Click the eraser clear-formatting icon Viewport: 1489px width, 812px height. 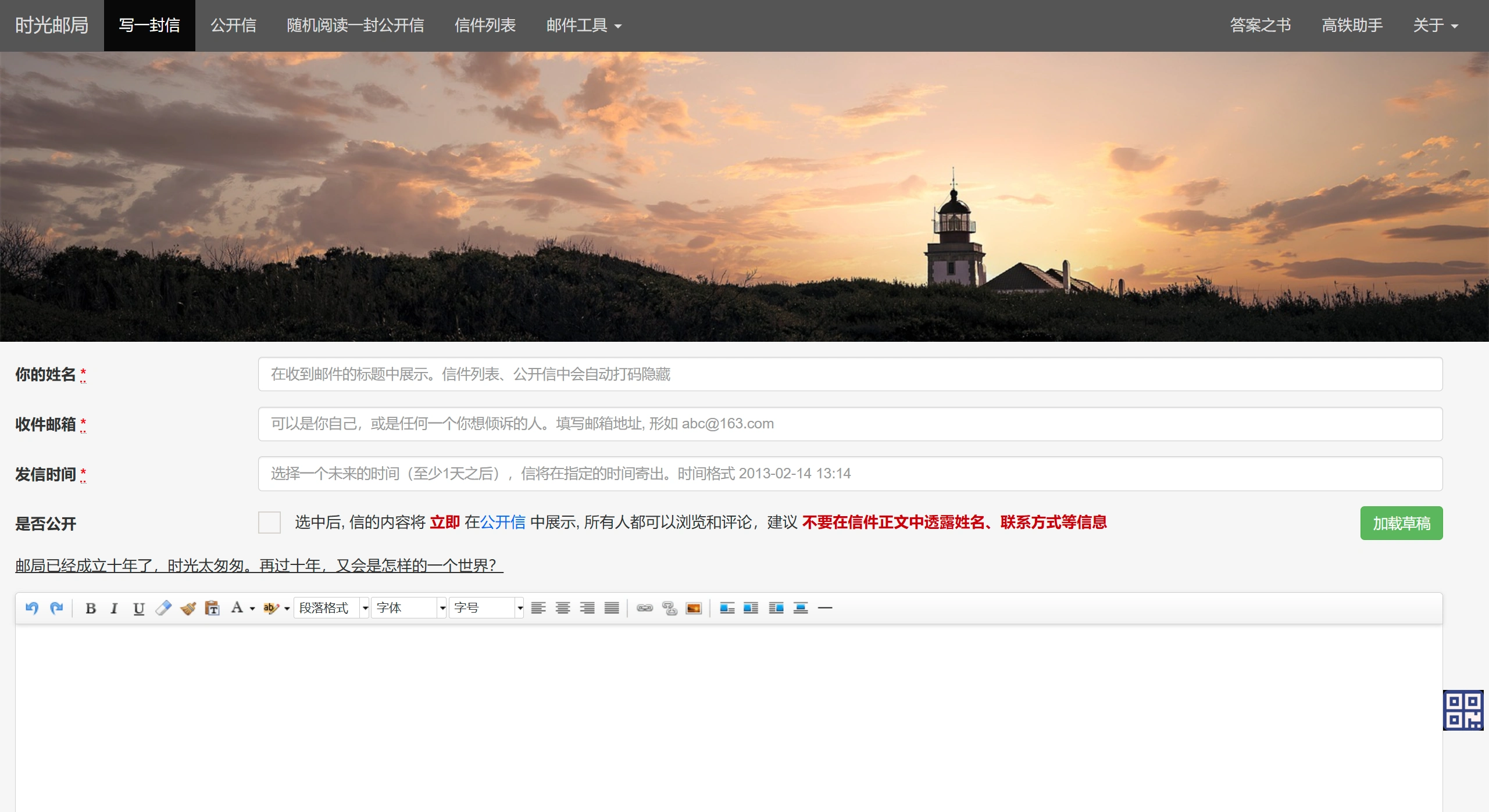(163, 608)
